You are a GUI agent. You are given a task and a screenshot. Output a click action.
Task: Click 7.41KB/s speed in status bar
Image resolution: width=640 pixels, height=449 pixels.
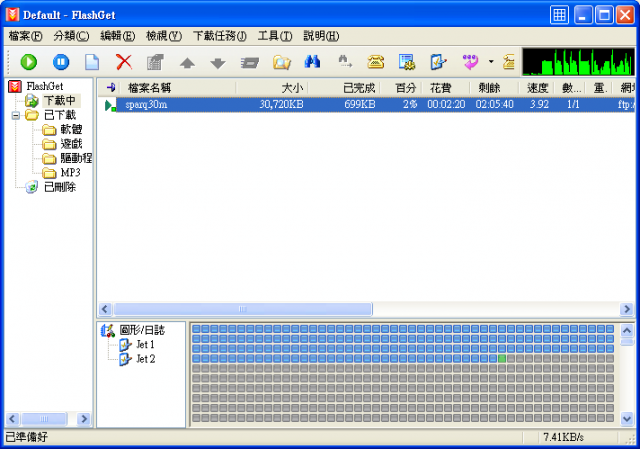(563, 437)
